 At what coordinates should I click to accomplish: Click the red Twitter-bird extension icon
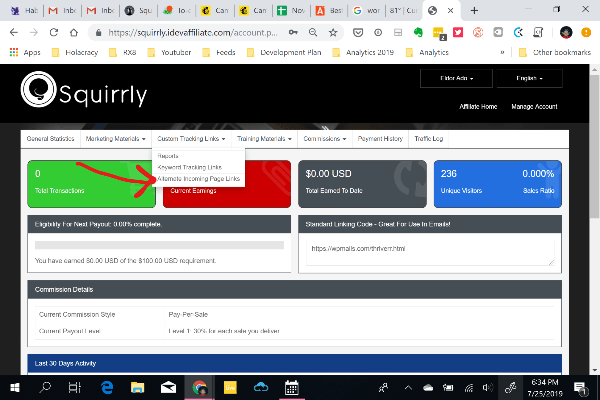pyautogui.click(x=458, y=33)
